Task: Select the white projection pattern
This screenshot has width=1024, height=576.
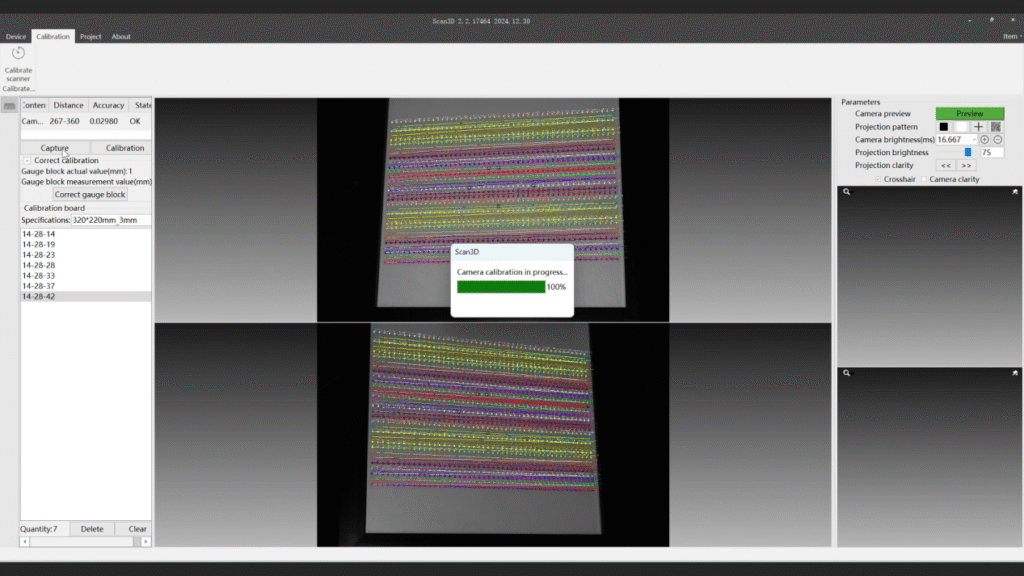Action: (x=961, y=127)
